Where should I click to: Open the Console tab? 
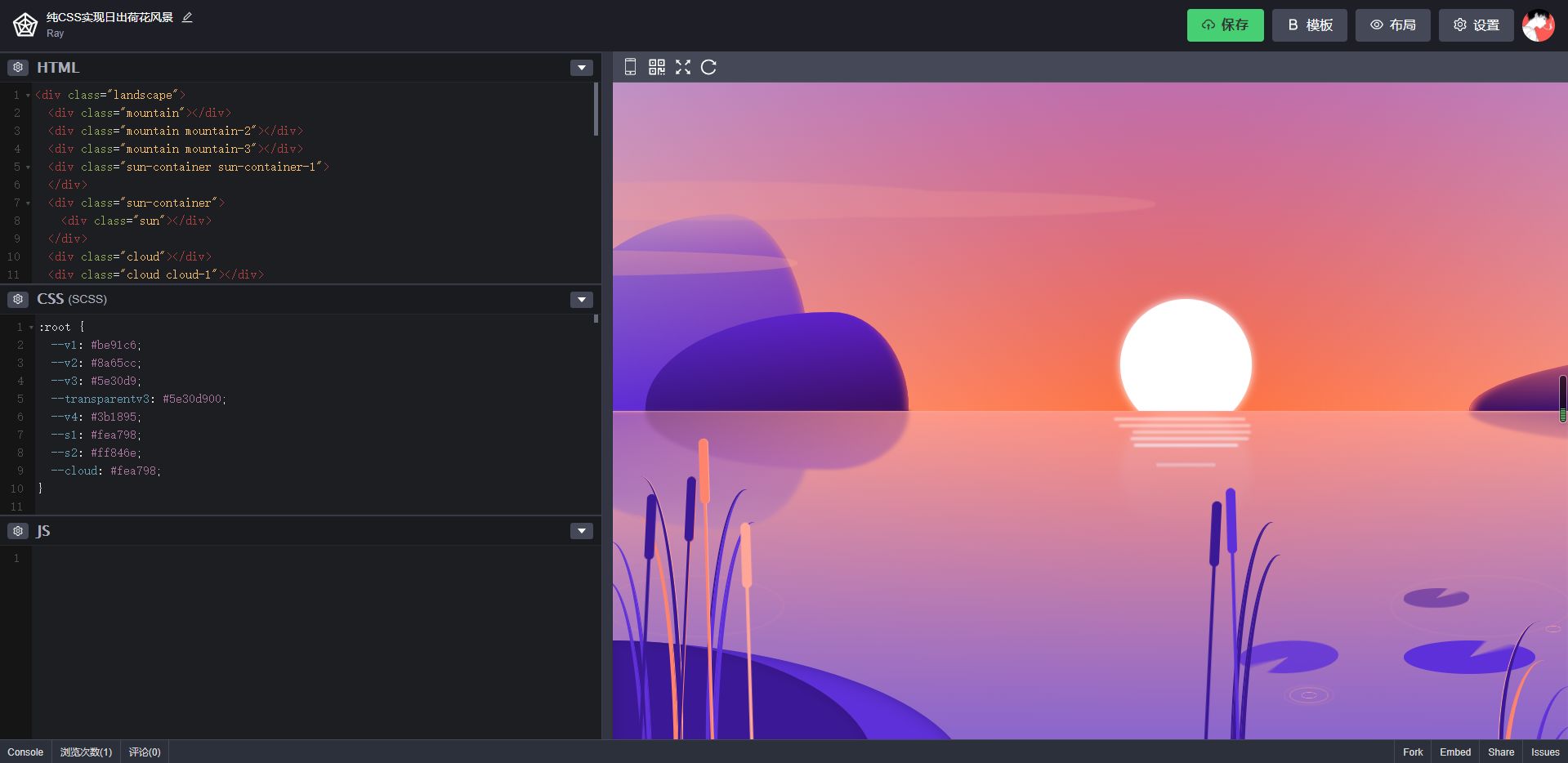pyautogui.click(x=25, y=752)
